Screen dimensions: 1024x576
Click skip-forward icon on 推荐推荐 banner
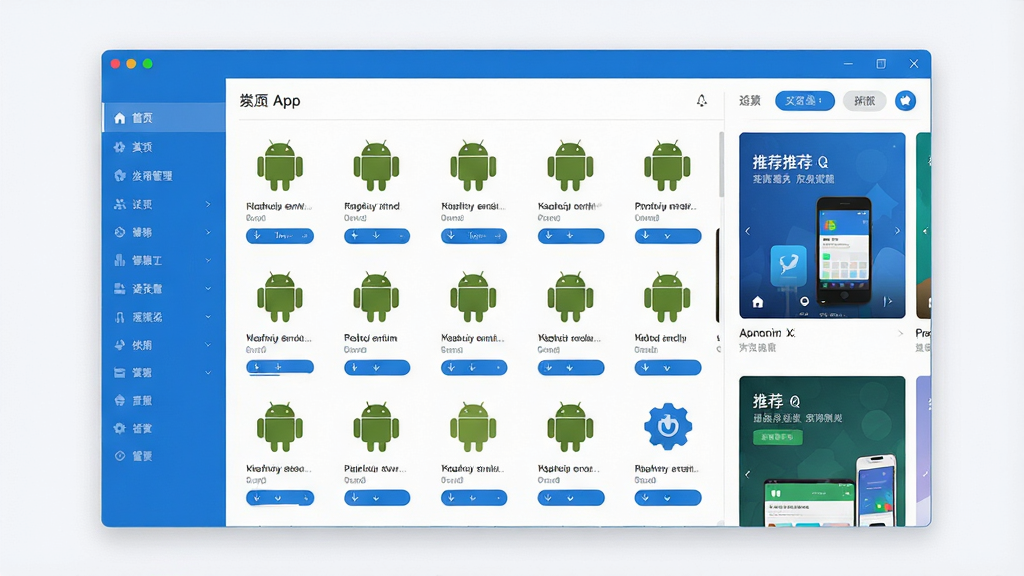888,301
